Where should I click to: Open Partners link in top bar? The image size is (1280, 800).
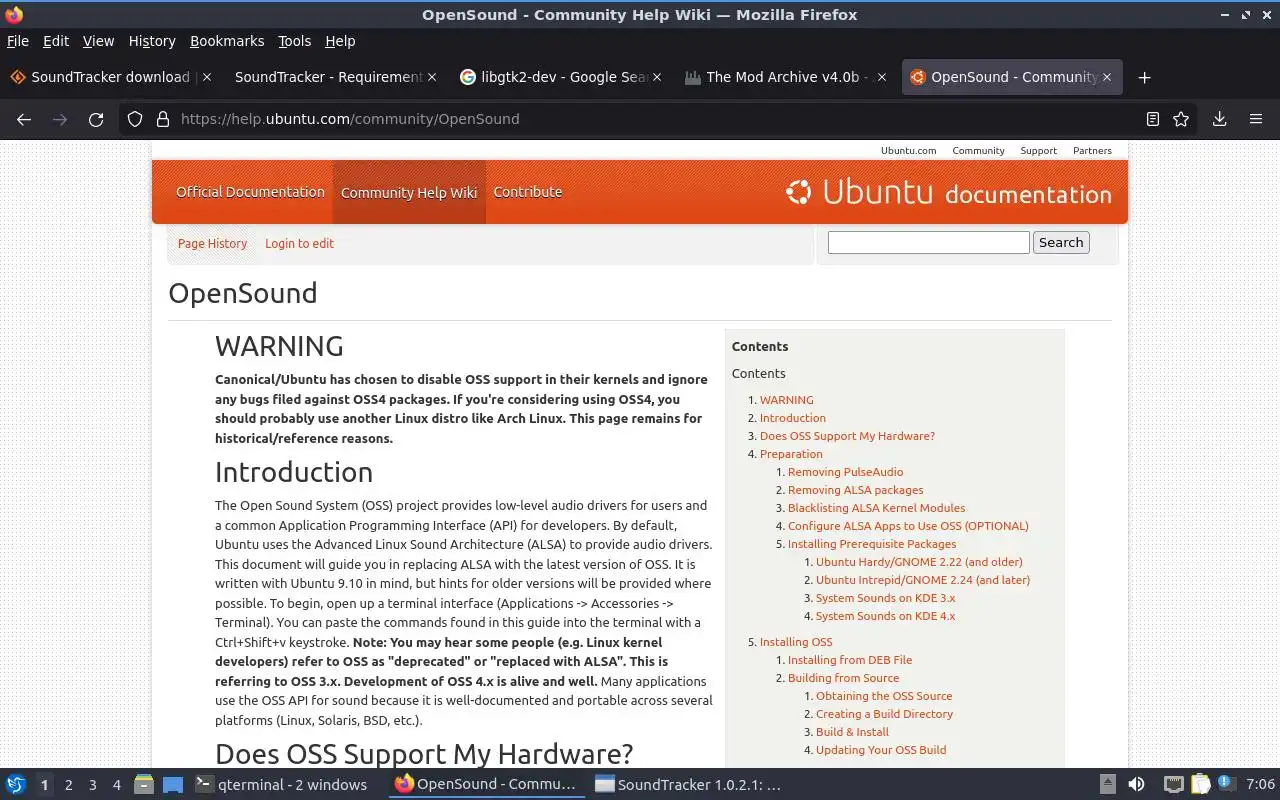(x=1092, y=151)
